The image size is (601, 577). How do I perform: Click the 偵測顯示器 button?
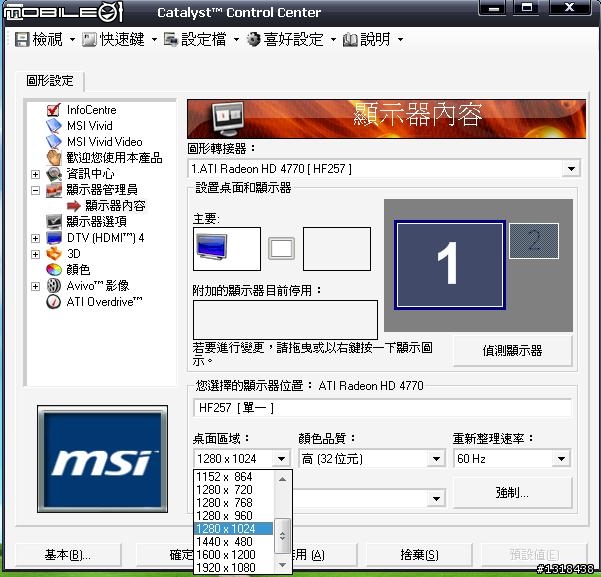pos(512,351)
